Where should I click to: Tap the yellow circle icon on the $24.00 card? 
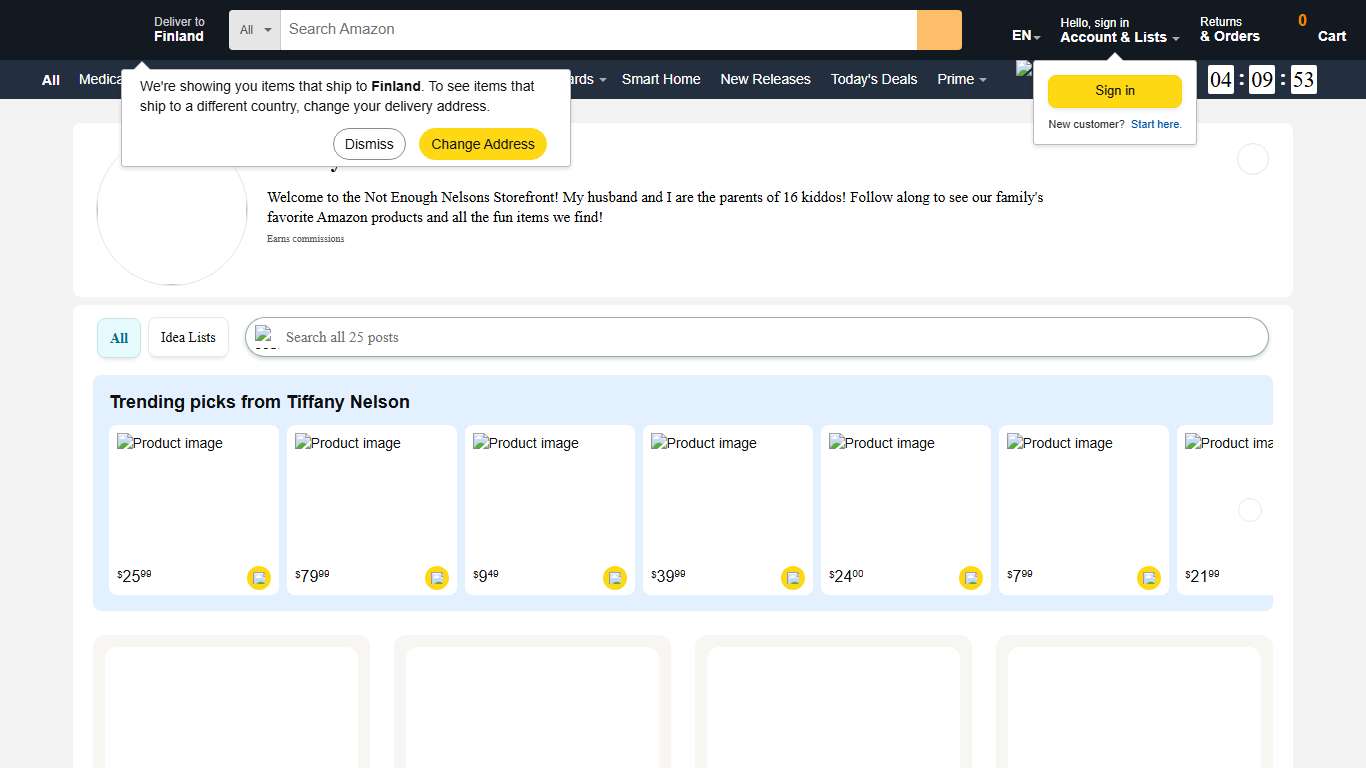[x=971, y=578]
